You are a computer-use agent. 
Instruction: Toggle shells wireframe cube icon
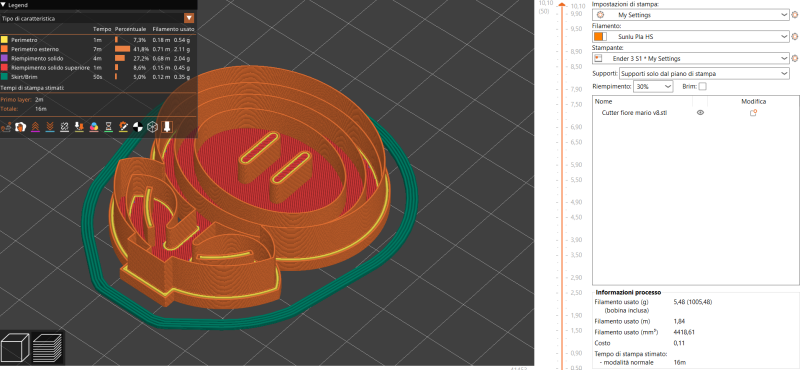coord(152,127)
